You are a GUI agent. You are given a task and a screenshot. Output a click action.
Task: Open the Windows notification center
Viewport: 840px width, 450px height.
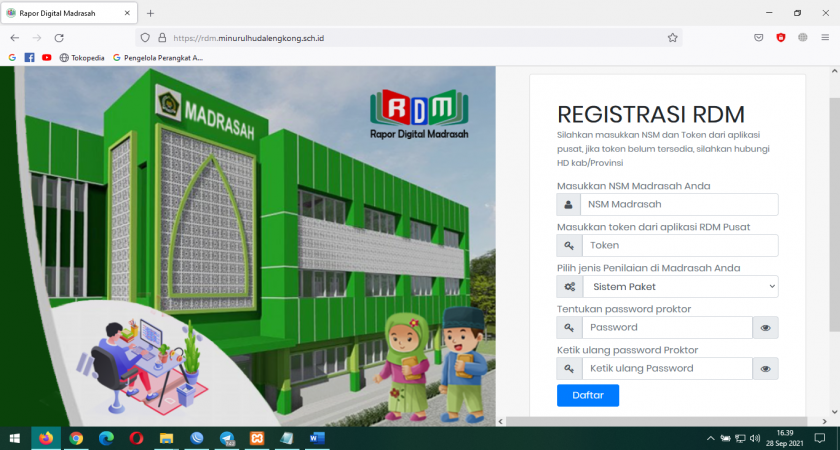[820, 438]
